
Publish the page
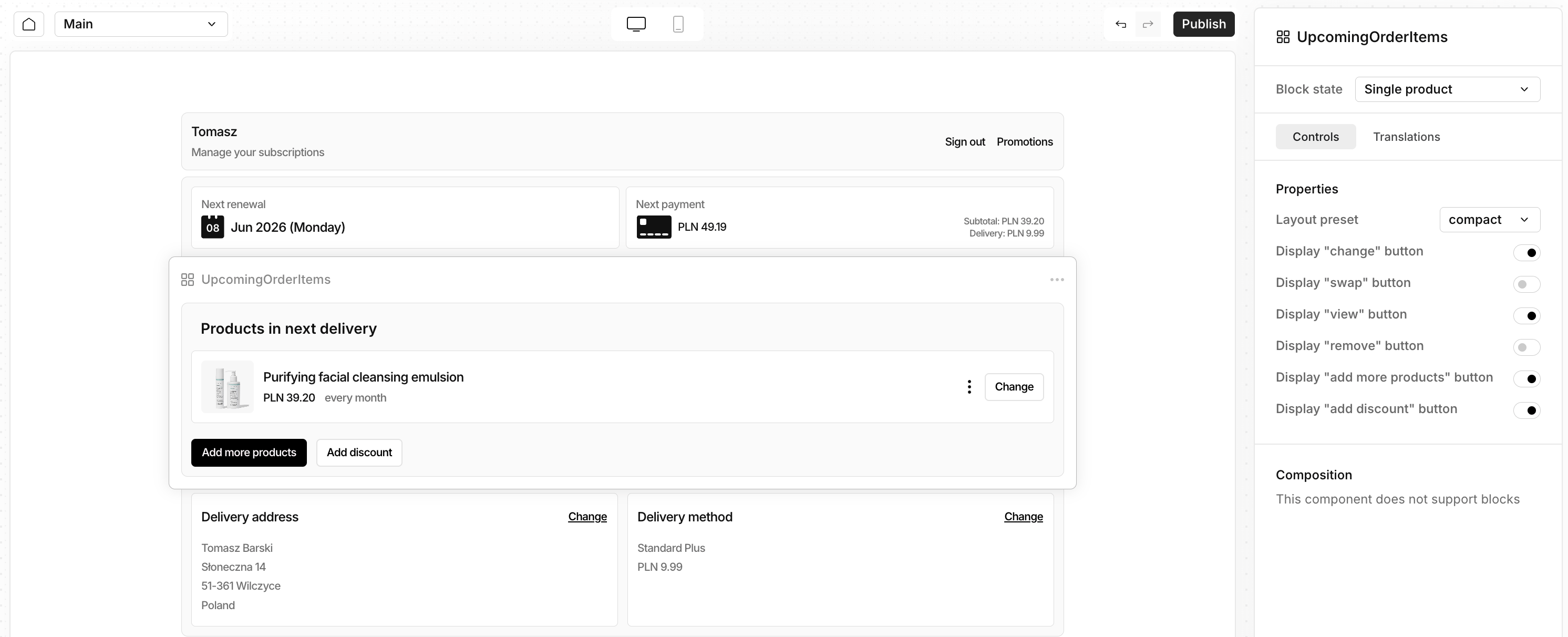click(x=1203, y=24)
